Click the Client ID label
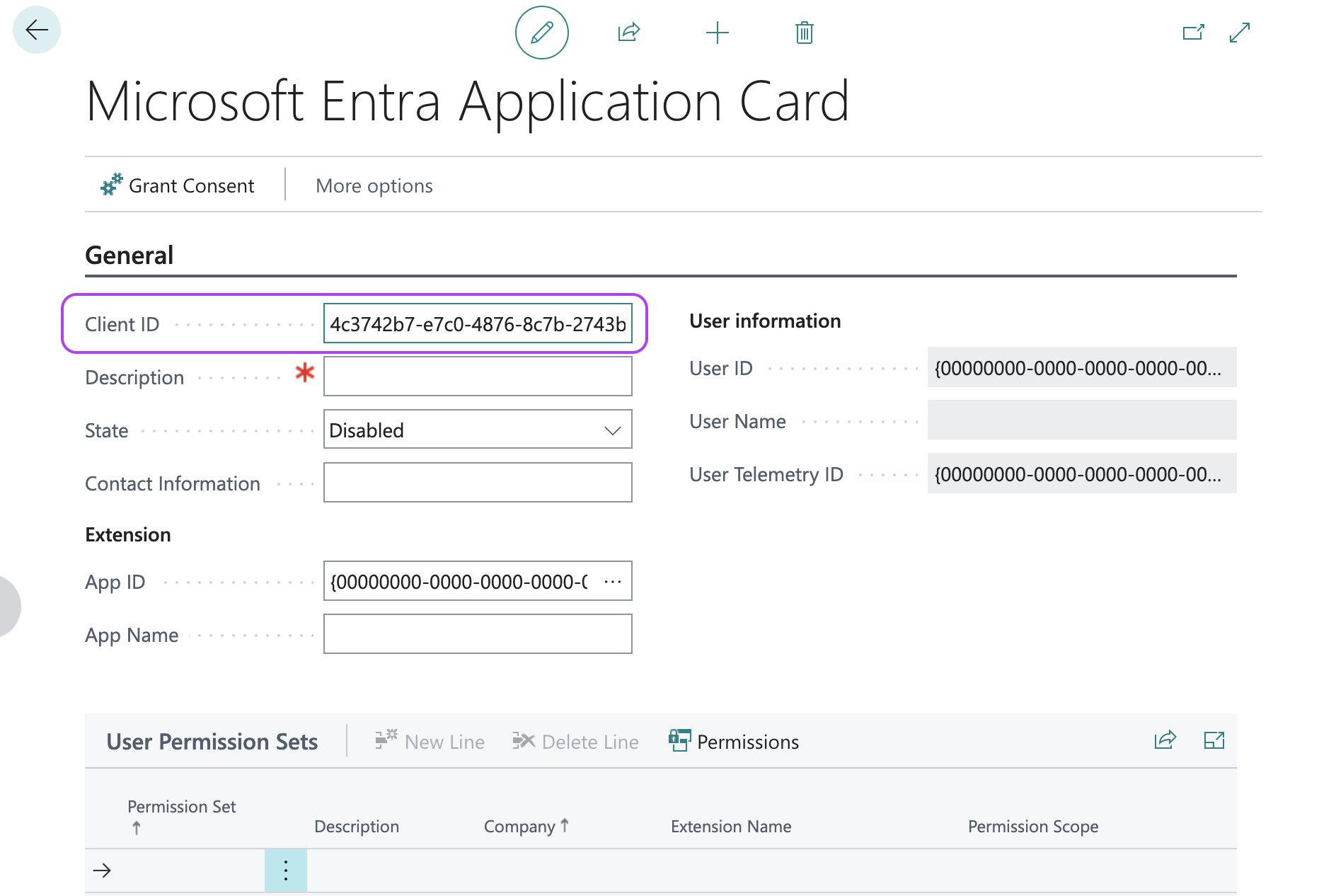Screen dimensions: 1319x896 click(122, 324)
